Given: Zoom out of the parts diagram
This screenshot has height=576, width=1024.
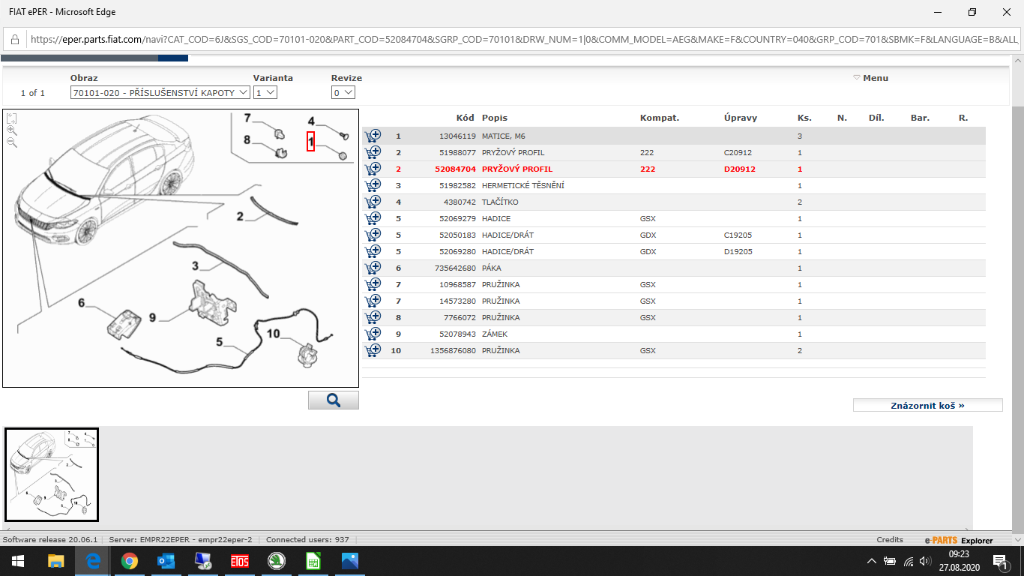Looking at the screenshot, I should click(x=12, y=143).
